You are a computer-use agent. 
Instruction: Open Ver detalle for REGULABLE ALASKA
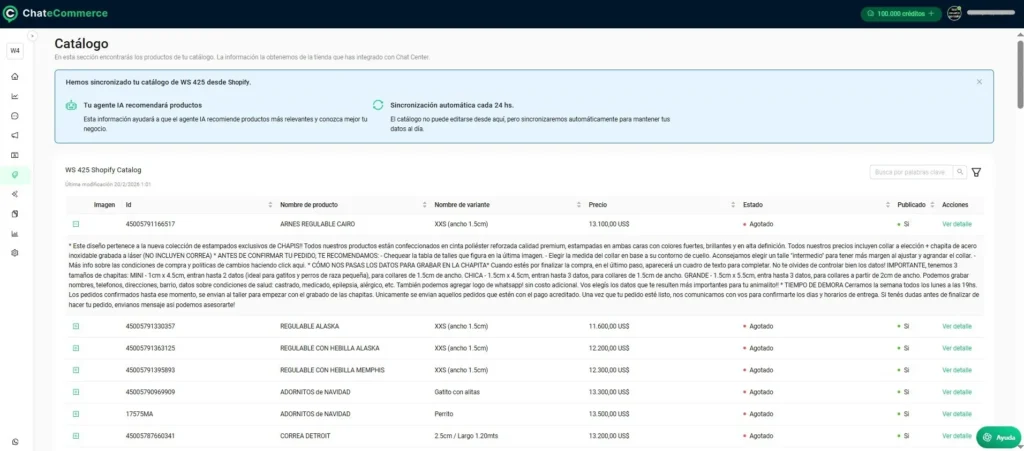[957, 326]
